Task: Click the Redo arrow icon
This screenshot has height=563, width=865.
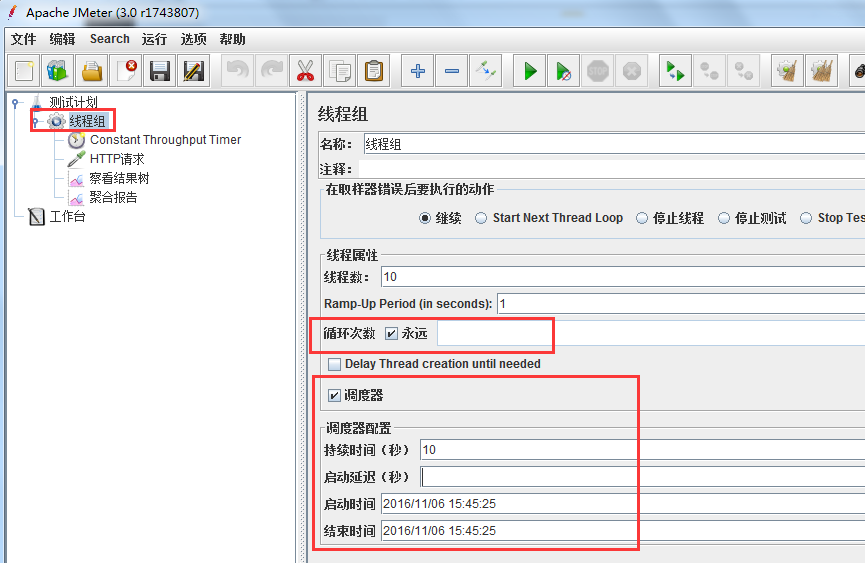Action: pos(271,71)
